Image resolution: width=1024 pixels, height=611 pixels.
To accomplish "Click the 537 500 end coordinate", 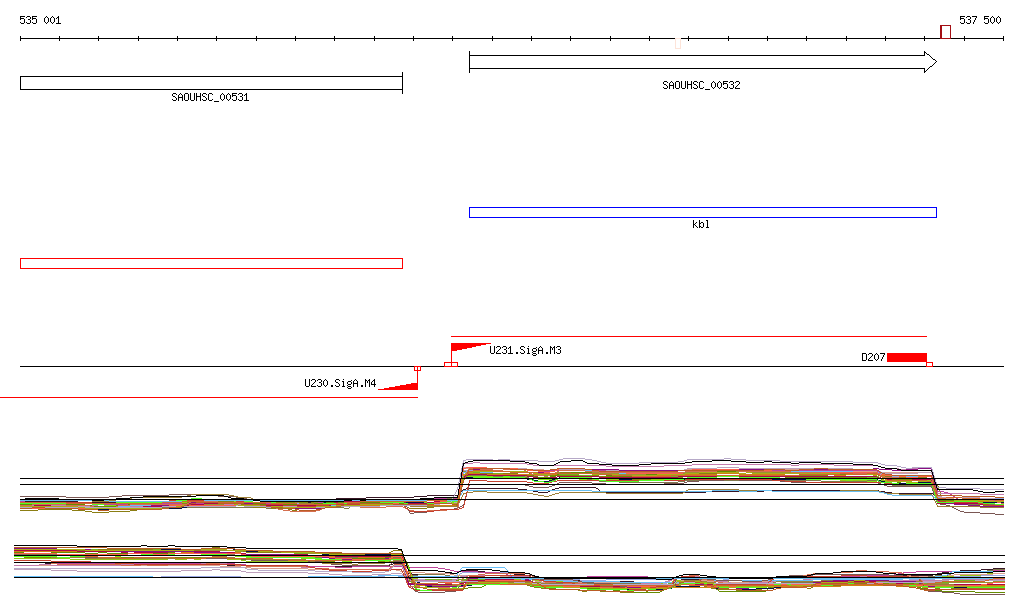I will pos(980,20).
